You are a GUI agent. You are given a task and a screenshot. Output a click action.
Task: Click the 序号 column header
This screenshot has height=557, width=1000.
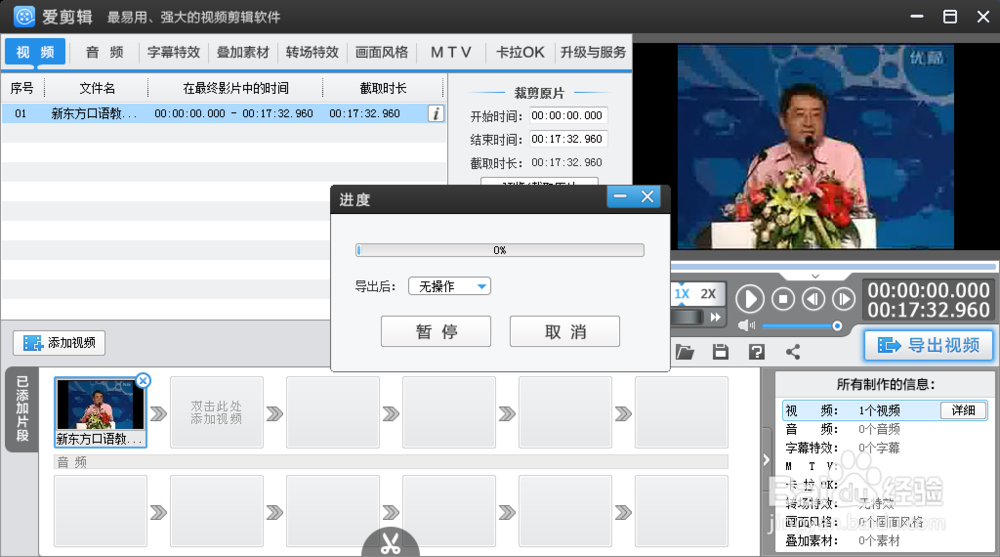coord(22,88)
